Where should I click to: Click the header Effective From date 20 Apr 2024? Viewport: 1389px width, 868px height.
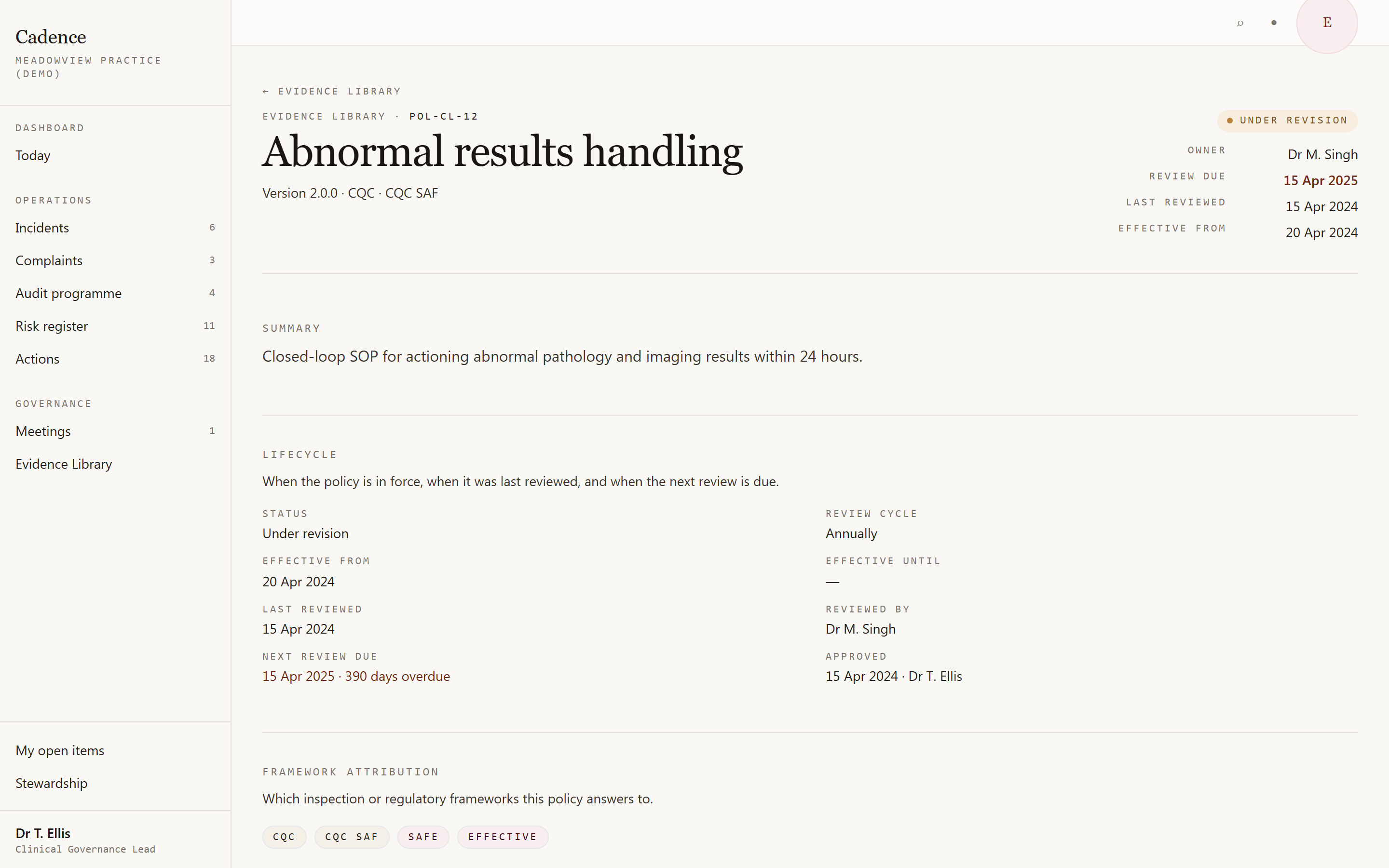(x=1321, y=232)
